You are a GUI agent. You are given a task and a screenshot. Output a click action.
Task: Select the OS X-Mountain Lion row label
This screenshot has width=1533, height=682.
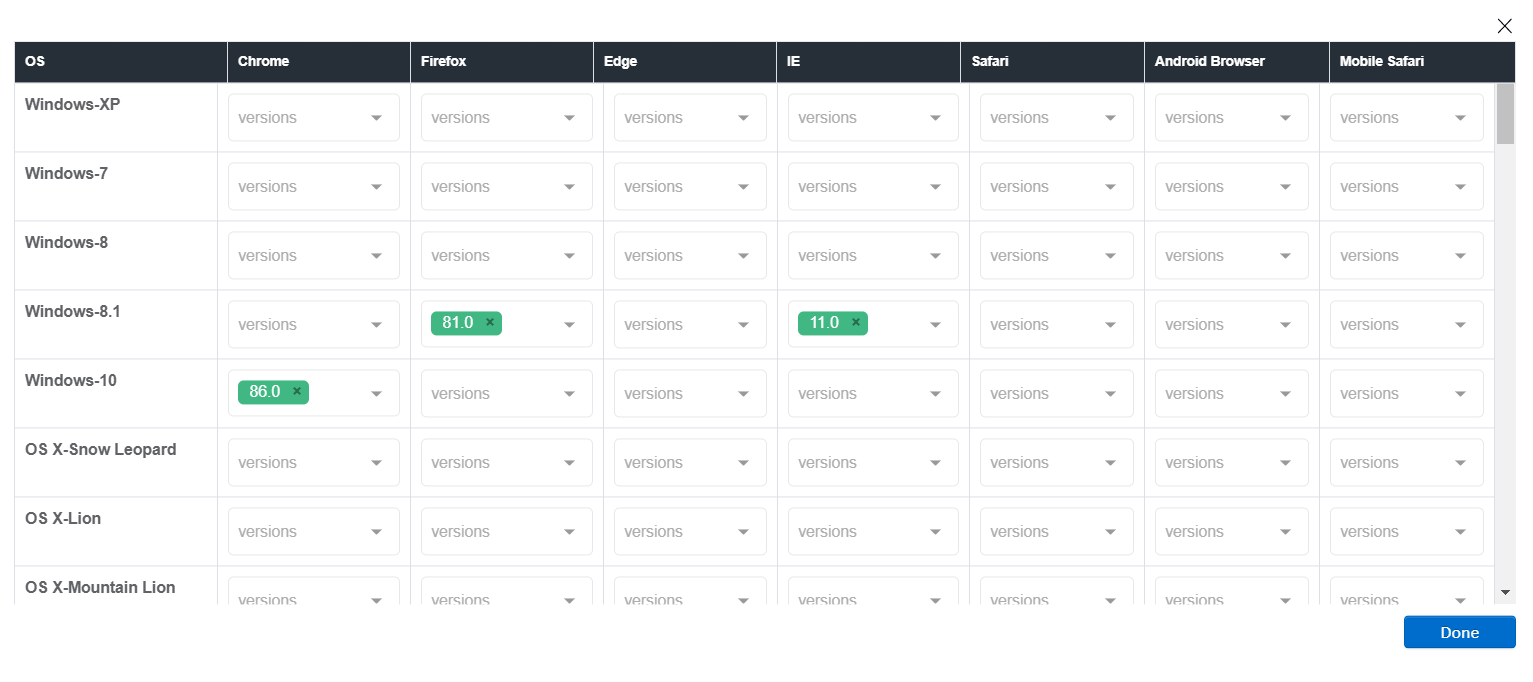pos(100,587)
